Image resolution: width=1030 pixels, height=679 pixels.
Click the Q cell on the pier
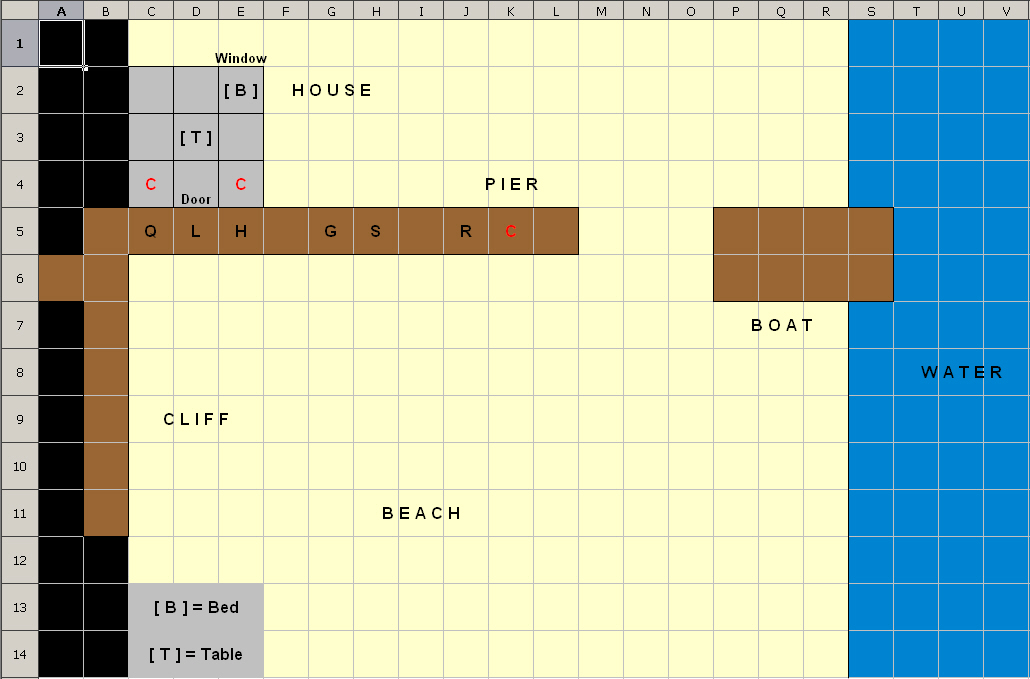pyautogui.click(x=151, y=231)
